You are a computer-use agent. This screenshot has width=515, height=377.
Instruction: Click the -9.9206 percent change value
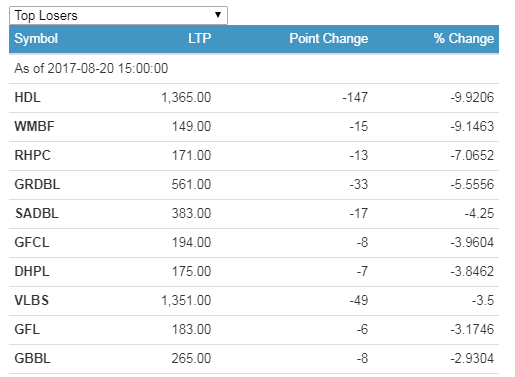tap(472, 98)
